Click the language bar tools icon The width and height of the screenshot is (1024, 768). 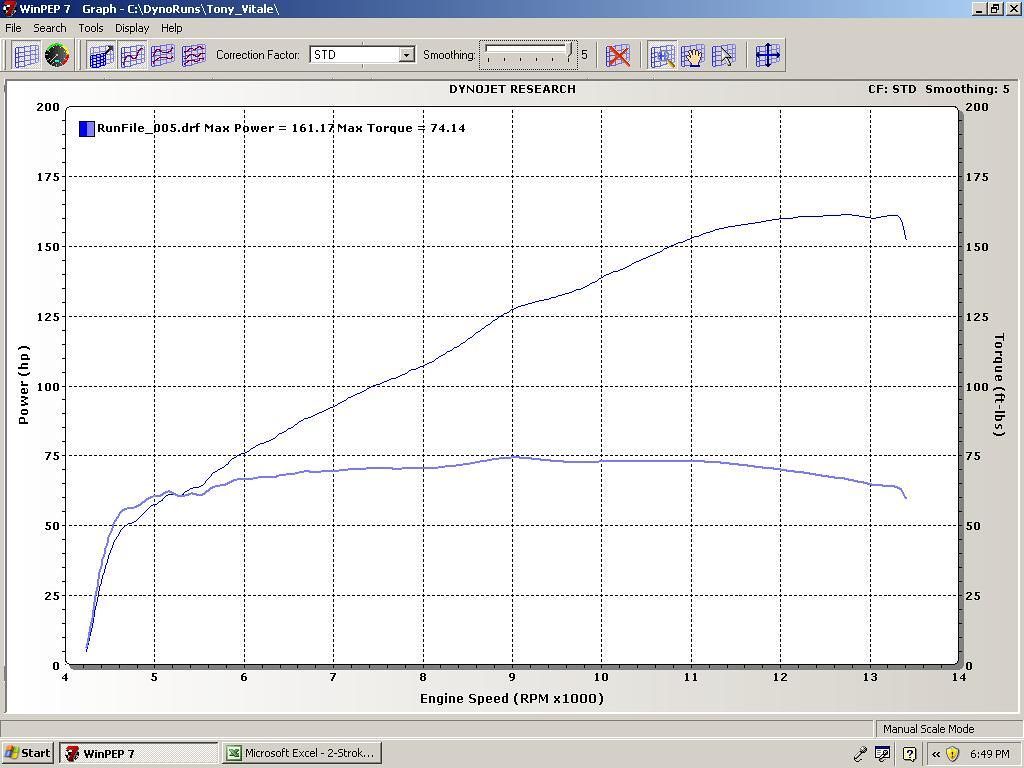[x=882, y=754]
